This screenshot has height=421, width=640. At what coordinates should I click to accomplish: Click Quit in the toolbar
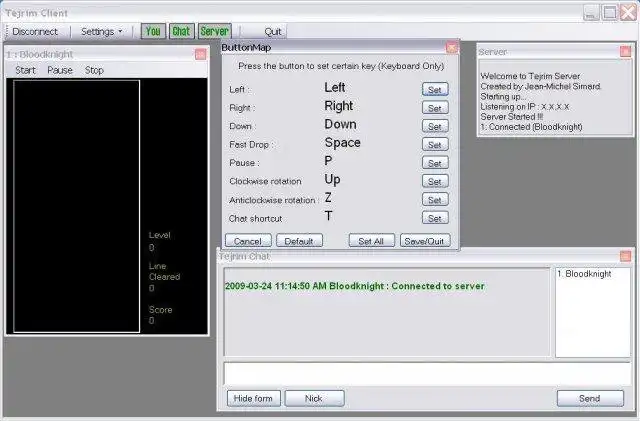click(272, 31)
